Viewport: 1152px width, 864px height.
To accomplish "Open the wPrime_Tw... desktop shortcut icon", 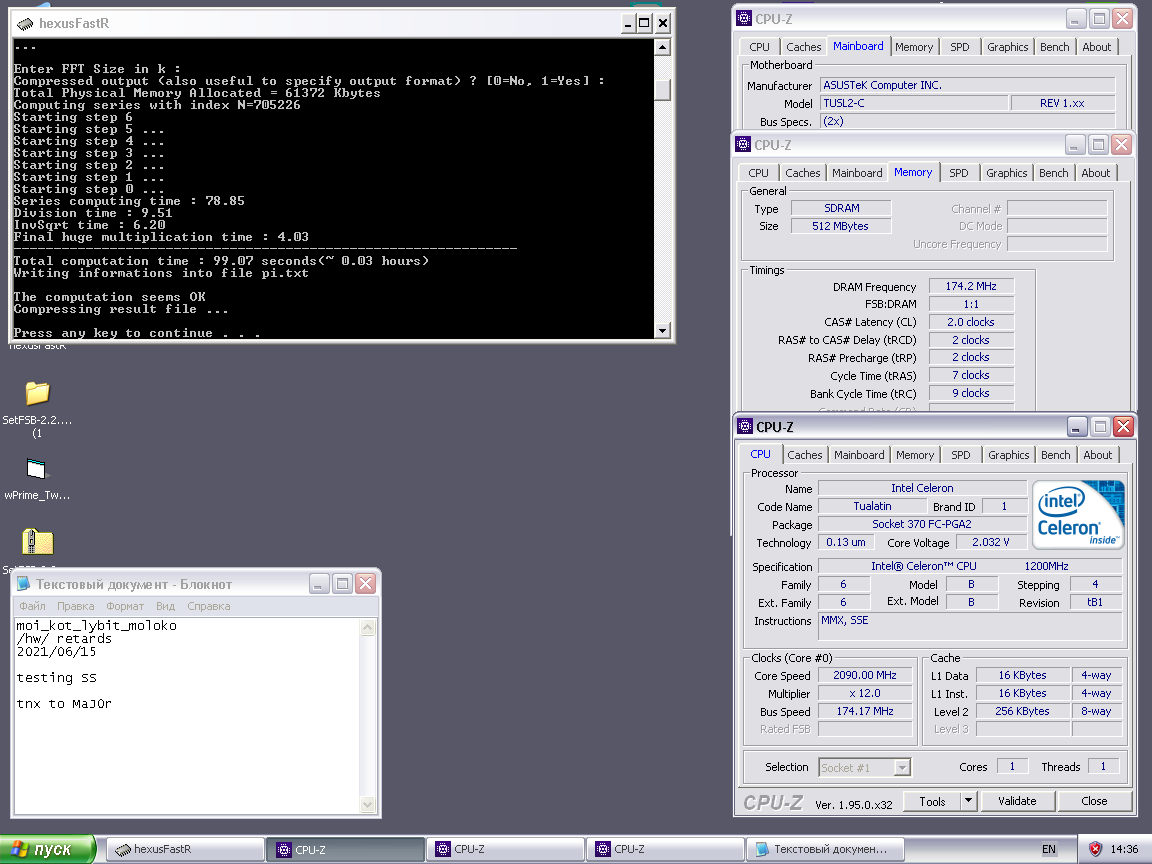I will click(x=36, y=469).
